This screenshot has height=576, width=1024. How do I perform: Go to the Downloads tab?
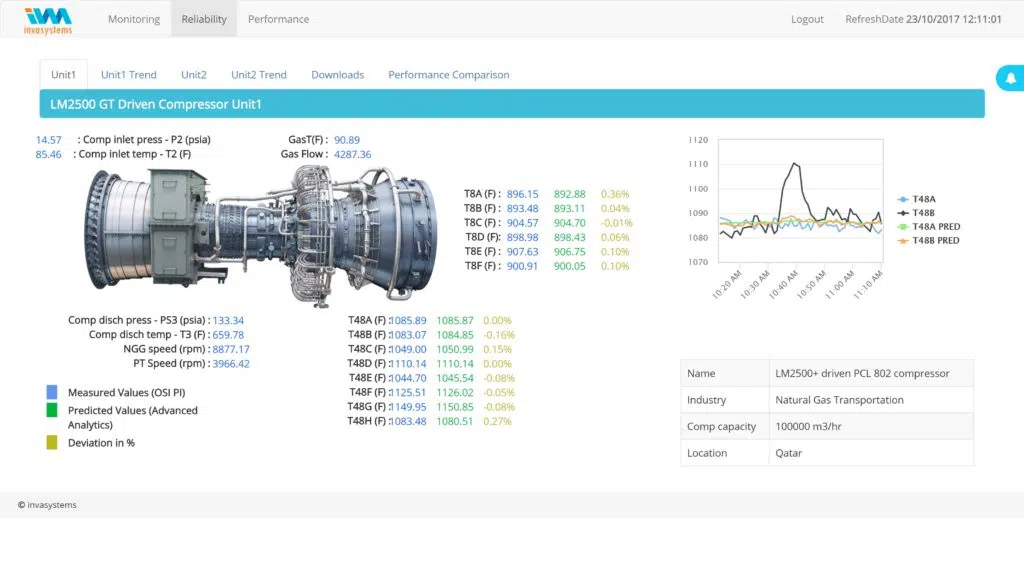[338, 74]
